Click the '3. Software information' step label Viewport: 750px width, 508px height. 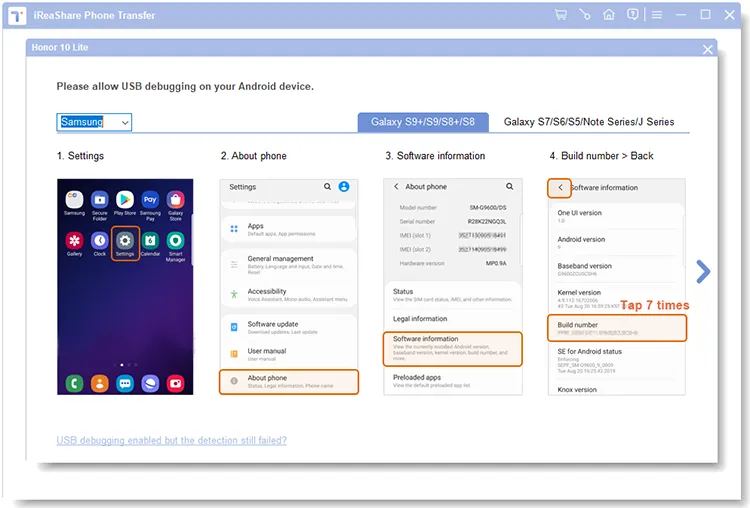point(435,156)
